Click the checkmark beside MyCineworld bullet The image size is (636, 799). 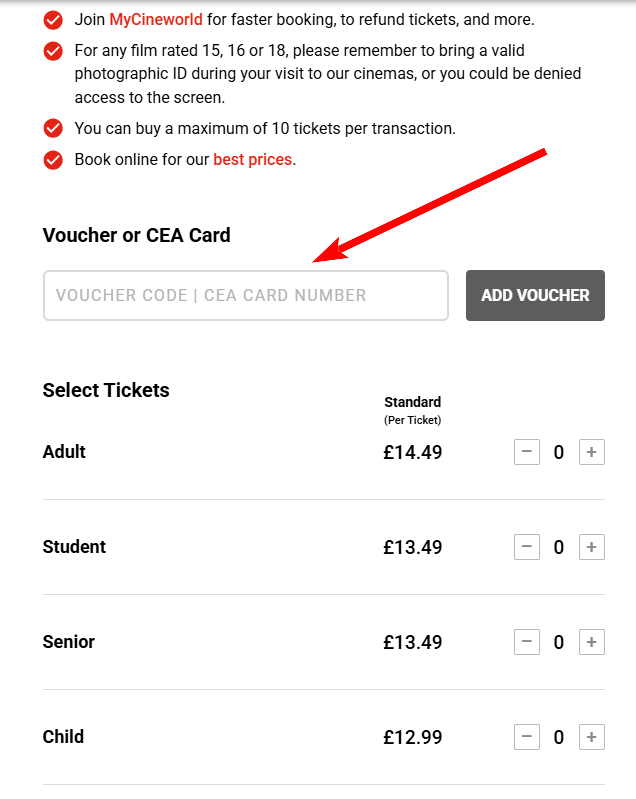[53, 19]
